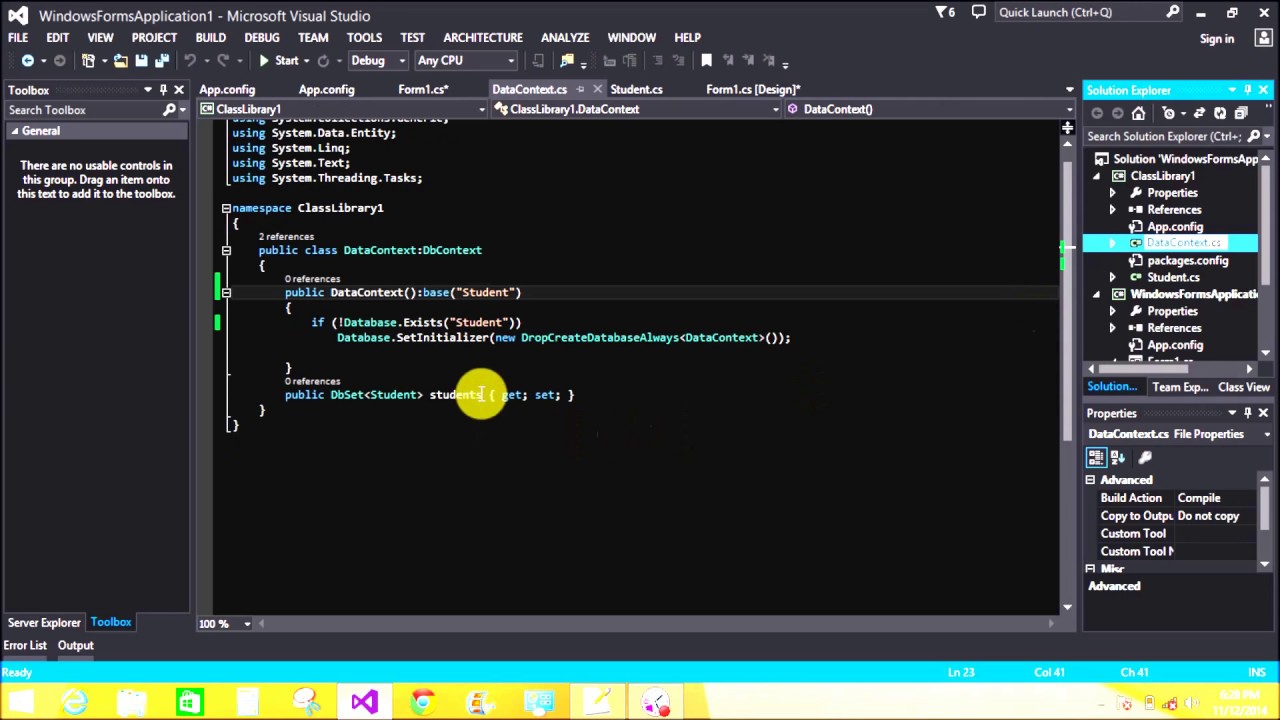Collapse the Advanced section in Properties

[1090, 480]
